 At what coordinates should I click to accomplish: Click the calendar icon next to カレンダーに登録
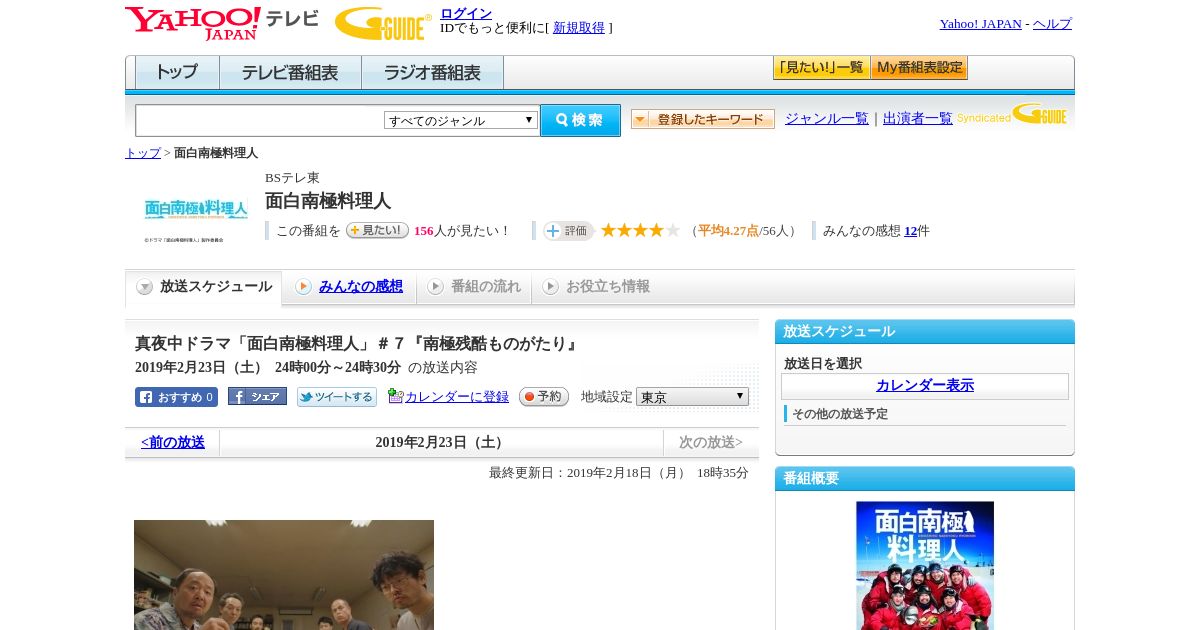[x=395, y=396]
